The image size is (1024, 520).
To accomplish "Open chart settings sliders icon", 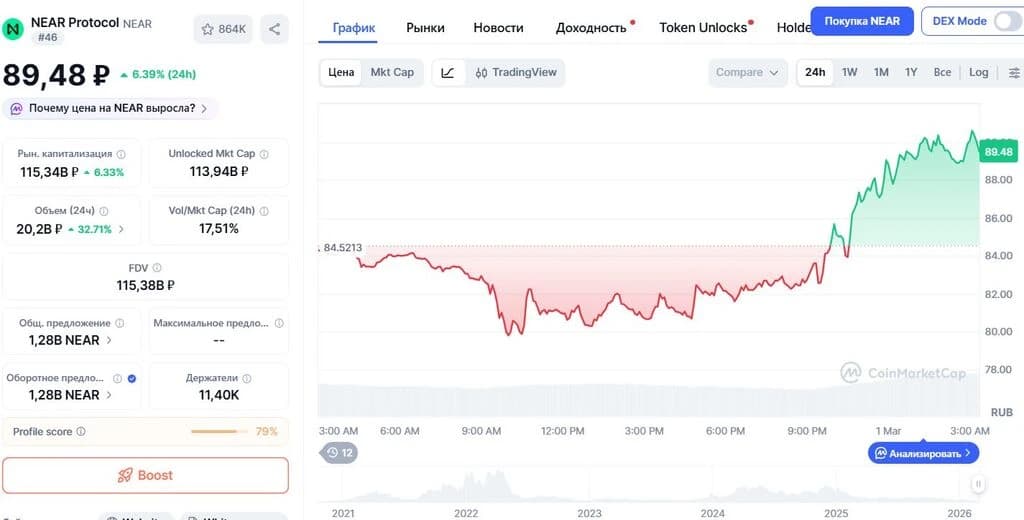I will tap(1014, 73).
